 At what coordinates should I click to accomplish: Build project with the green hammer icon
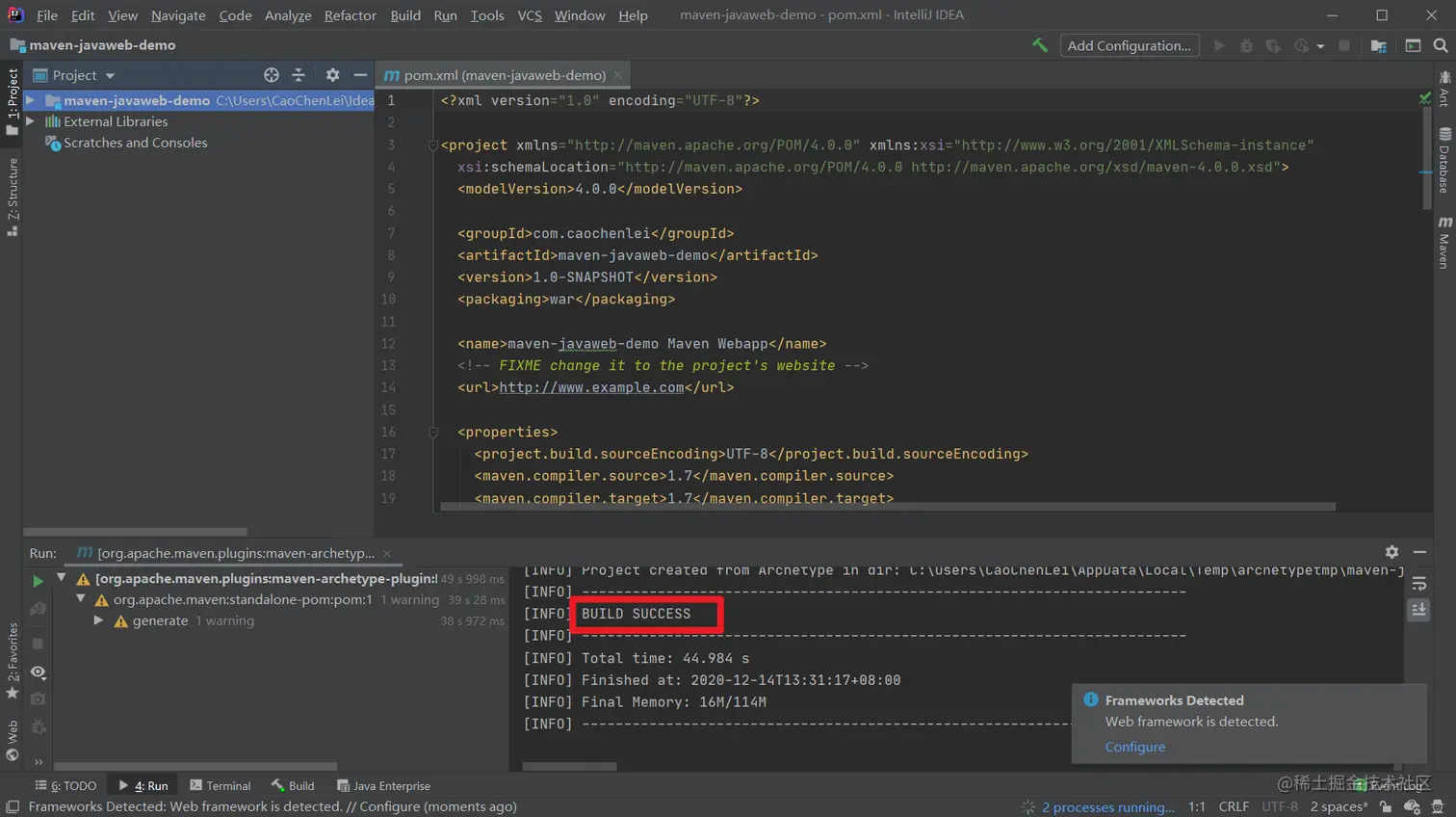pyautogui.click(x=1040, y=45)
